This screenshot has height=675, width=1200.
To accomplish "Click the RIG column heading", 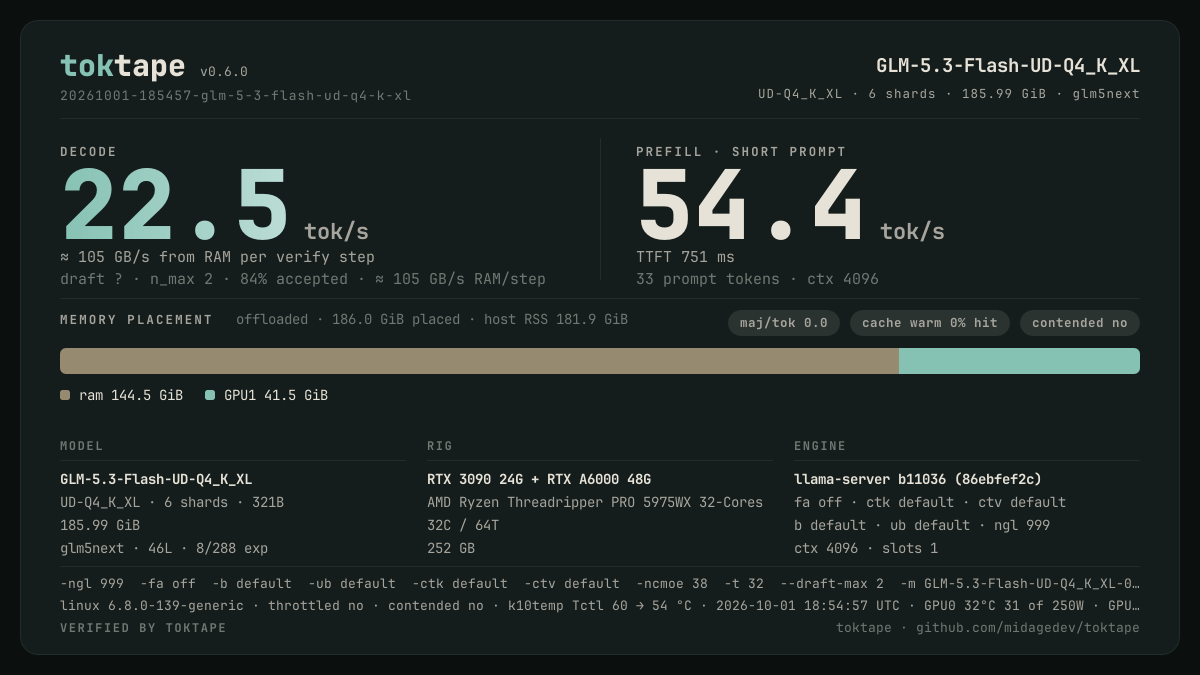I will click(440, 446).
